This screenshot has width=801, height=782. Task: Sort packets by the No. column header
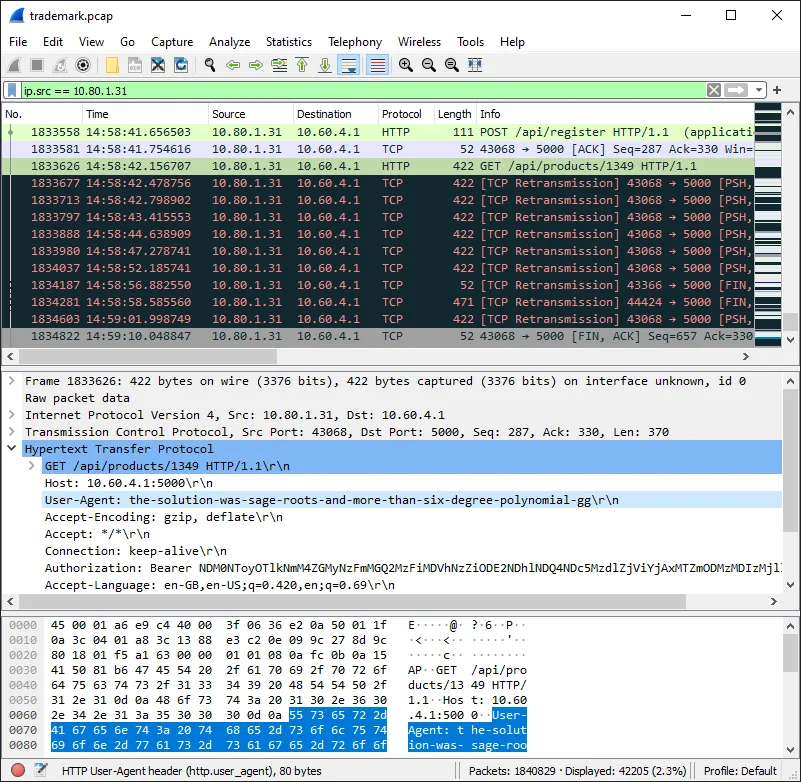[x=41, y=114]
